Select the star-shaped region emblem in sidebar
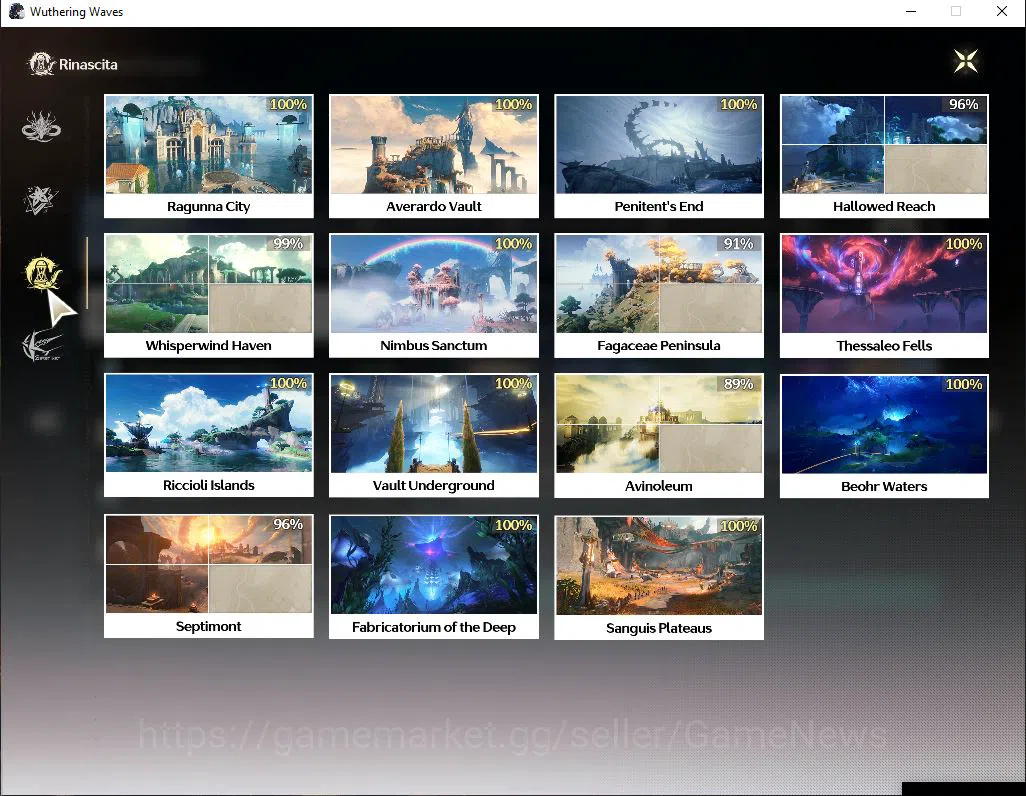This screenshot has height=796, width=1026. tap(41, 200)
